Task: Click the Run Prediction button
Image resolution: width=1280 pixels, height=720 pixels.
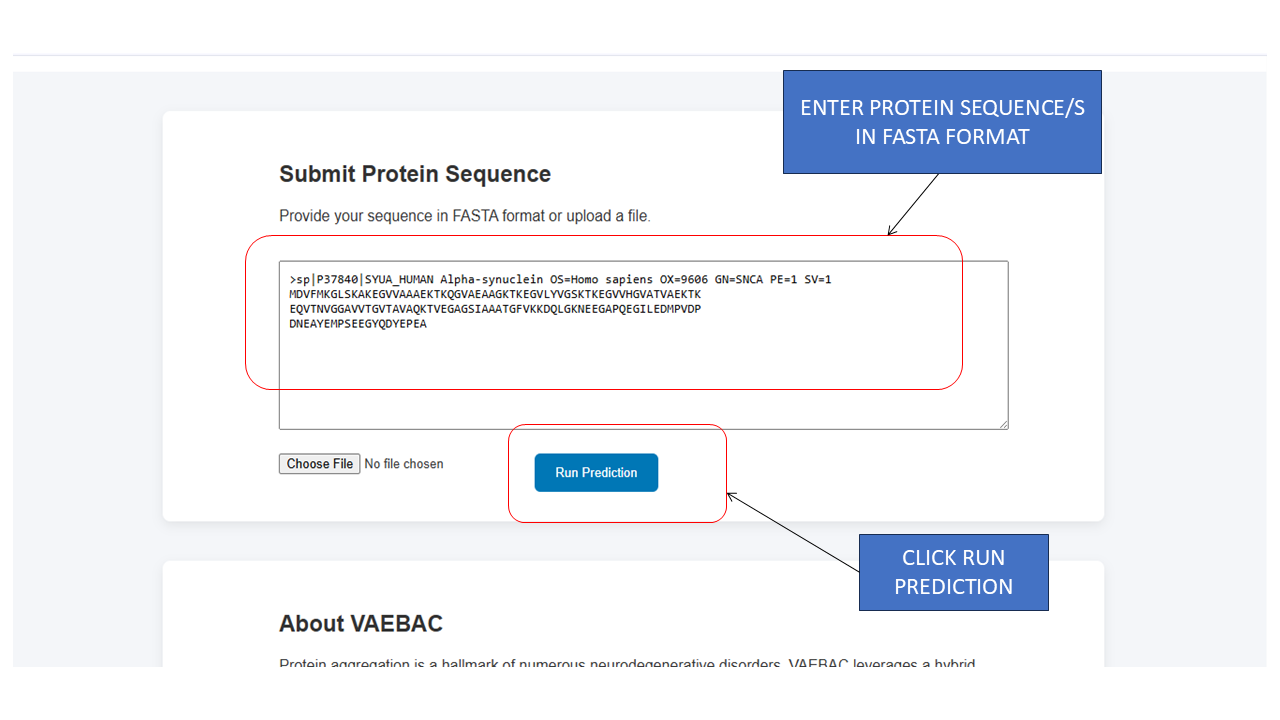Action: pyautogui.click(x=596, y=473)
